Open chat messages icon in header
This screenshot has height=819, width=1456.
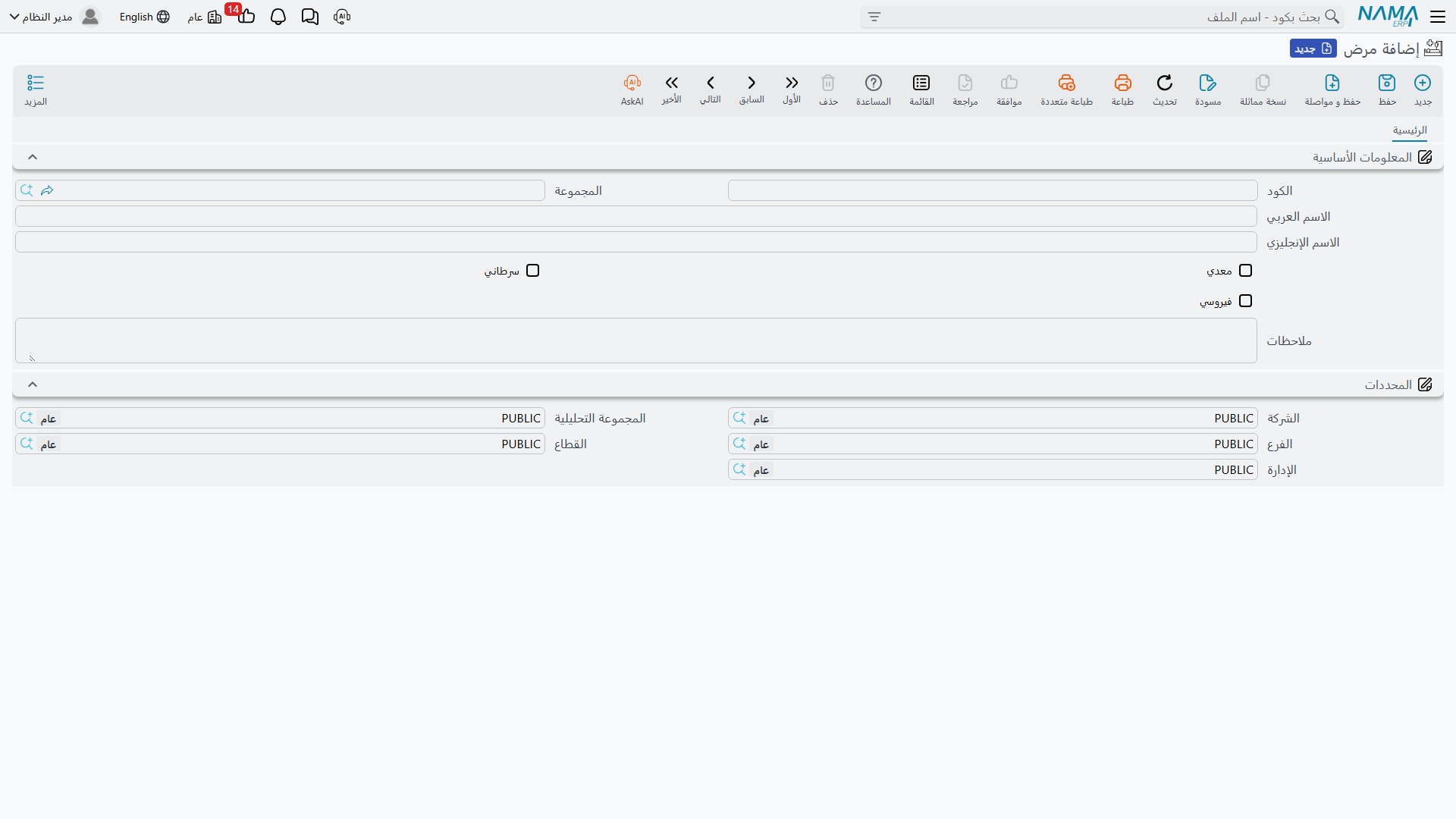click(x=310, y=17)
